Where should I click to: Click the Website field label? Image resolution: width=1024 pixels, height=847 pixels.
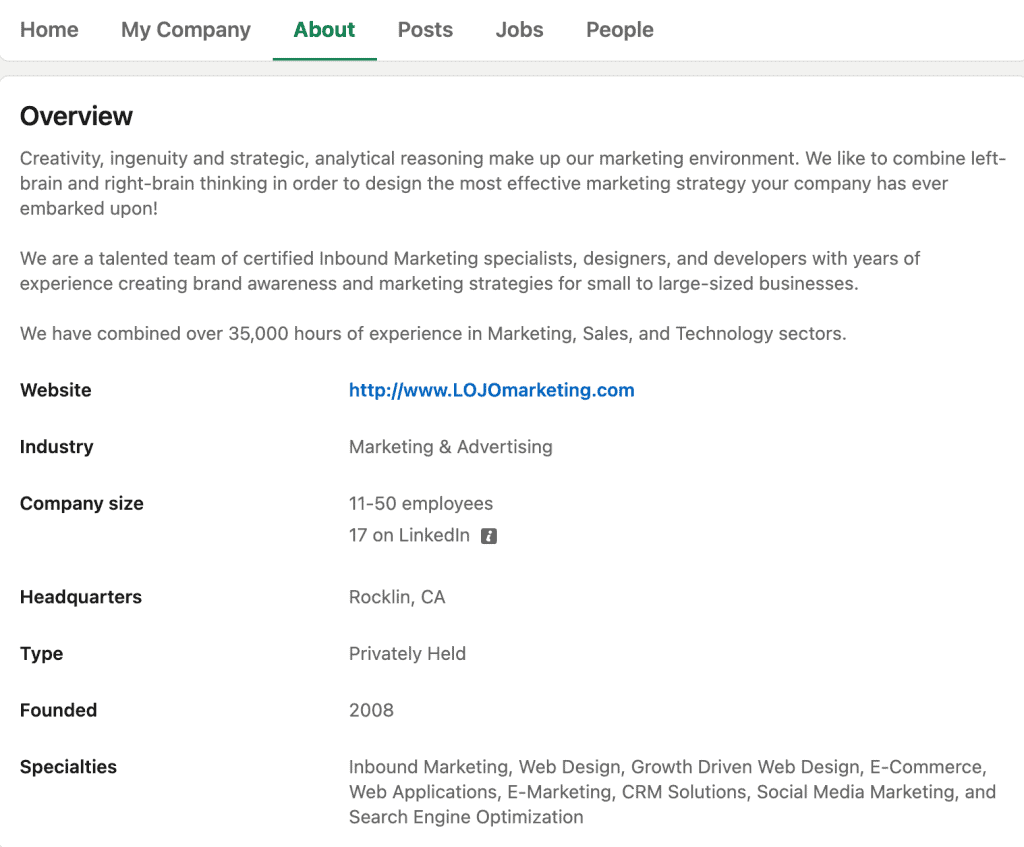pos(55,390)
